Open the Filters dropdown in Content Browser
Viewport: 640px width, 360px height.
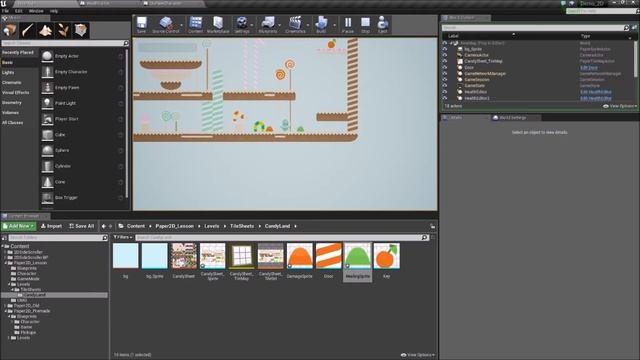pos(122,237)
